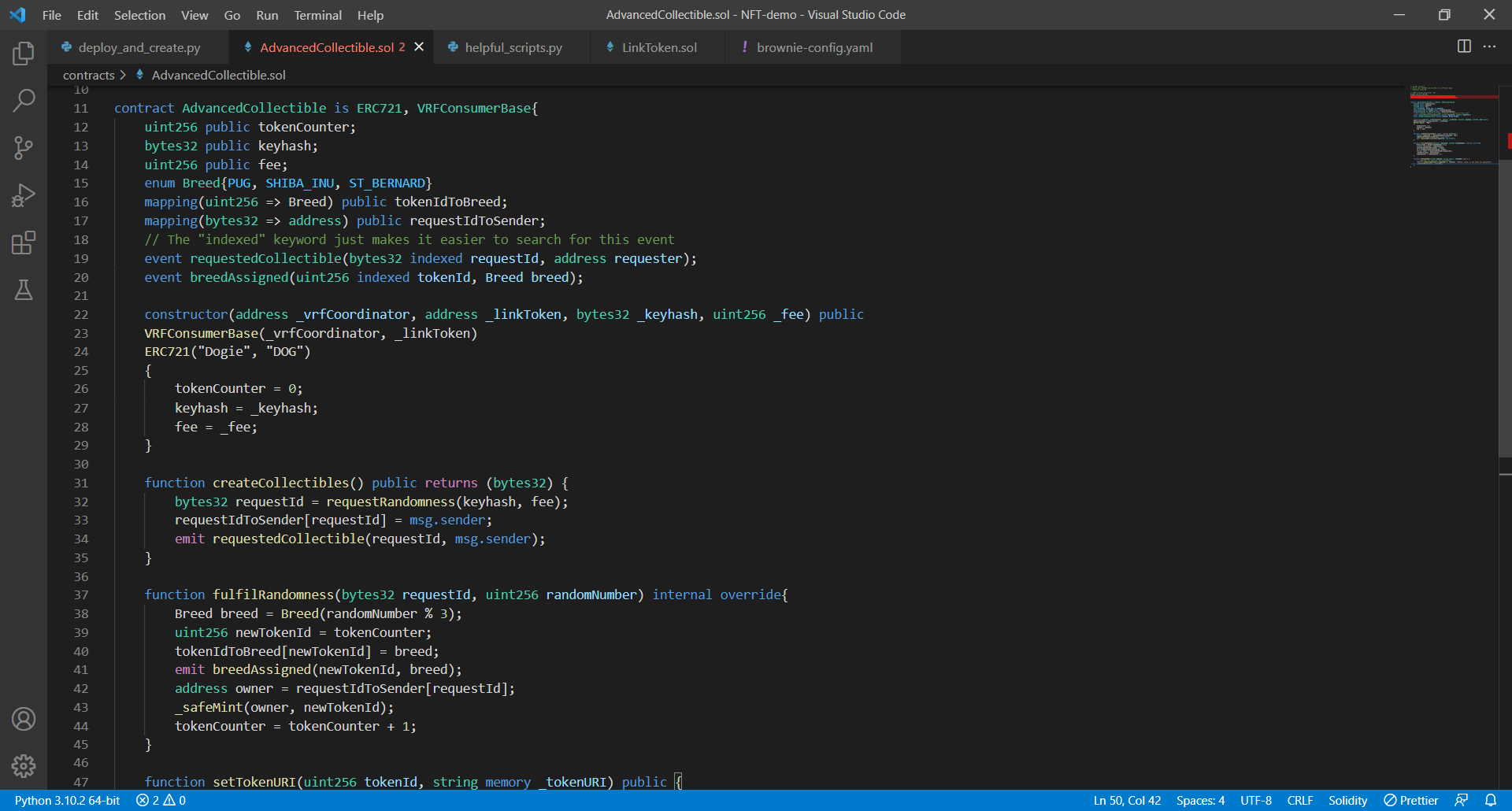Change indentation via Spaces: 4
The height and width of the screenshot is (811, 1512).
[x=1200, y=800]
